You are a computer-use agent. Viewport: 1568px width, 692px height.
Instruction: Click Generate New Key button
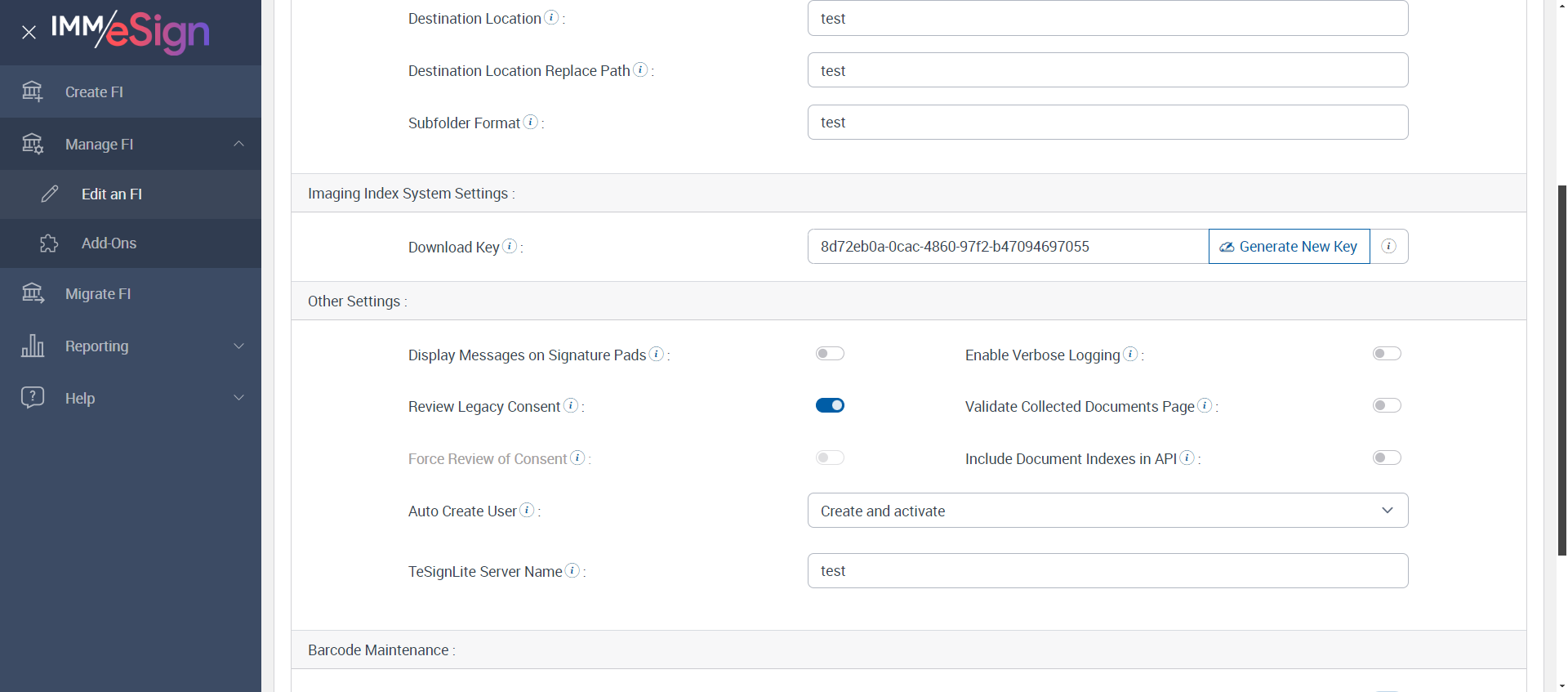[x=1289, y=247]
